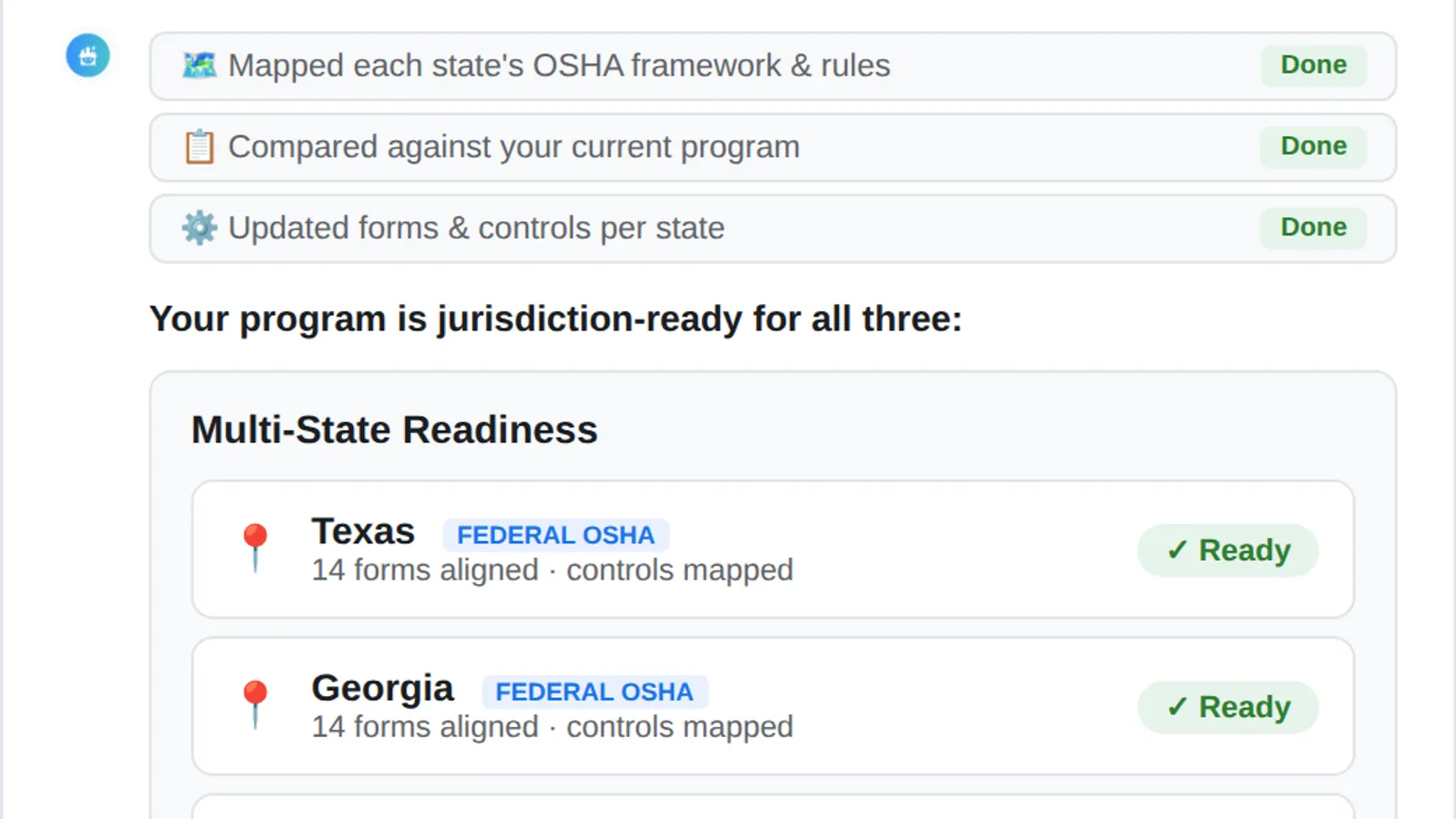The image size is (1456, 819).
Task: Click the blue assistant avatar icon
Action: click(x=87, y=56)
